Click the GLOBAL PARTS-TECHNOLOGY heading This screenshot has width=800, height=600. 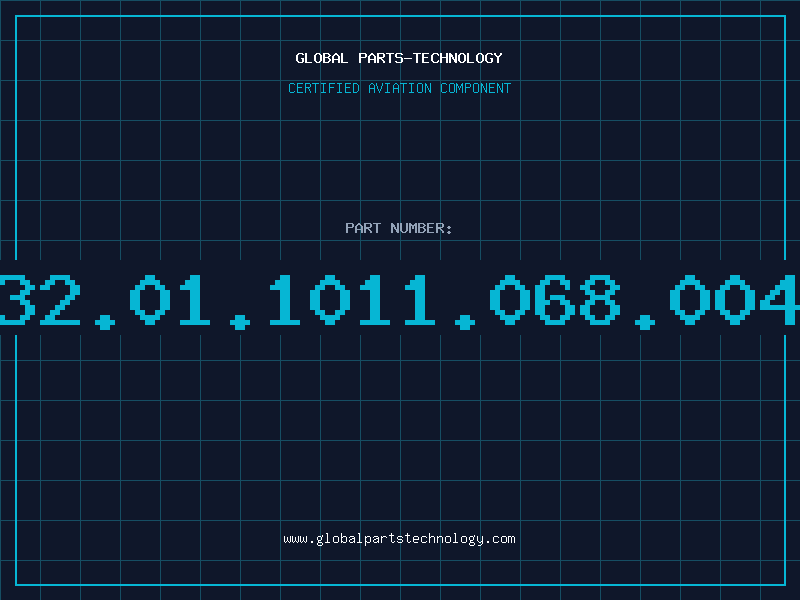[x=399, y=58]
